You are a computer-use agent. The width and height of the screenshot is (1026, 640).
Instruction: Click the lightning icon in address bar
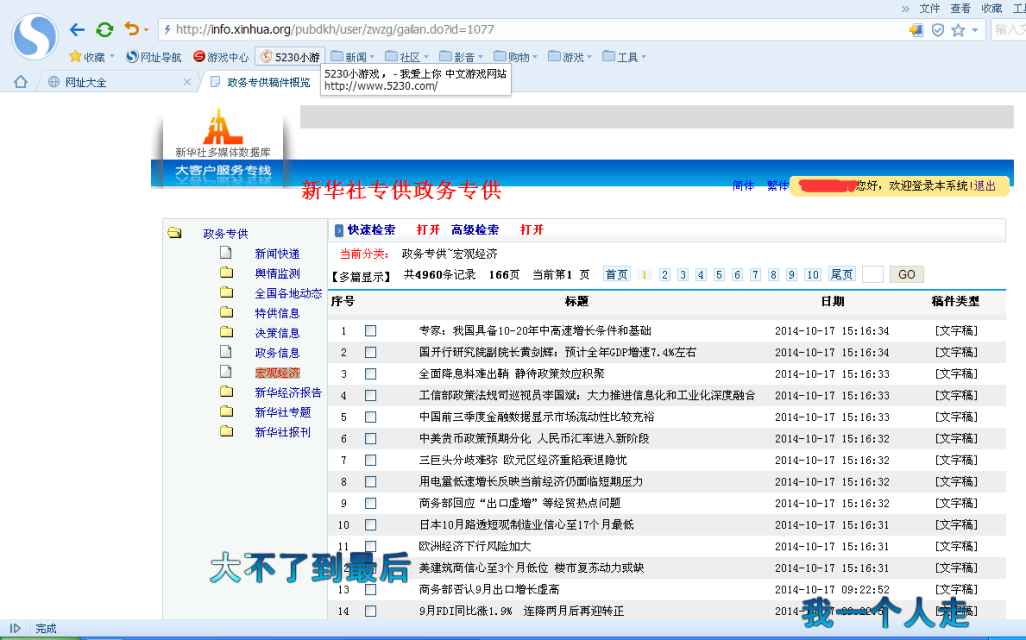pos(168,29)
